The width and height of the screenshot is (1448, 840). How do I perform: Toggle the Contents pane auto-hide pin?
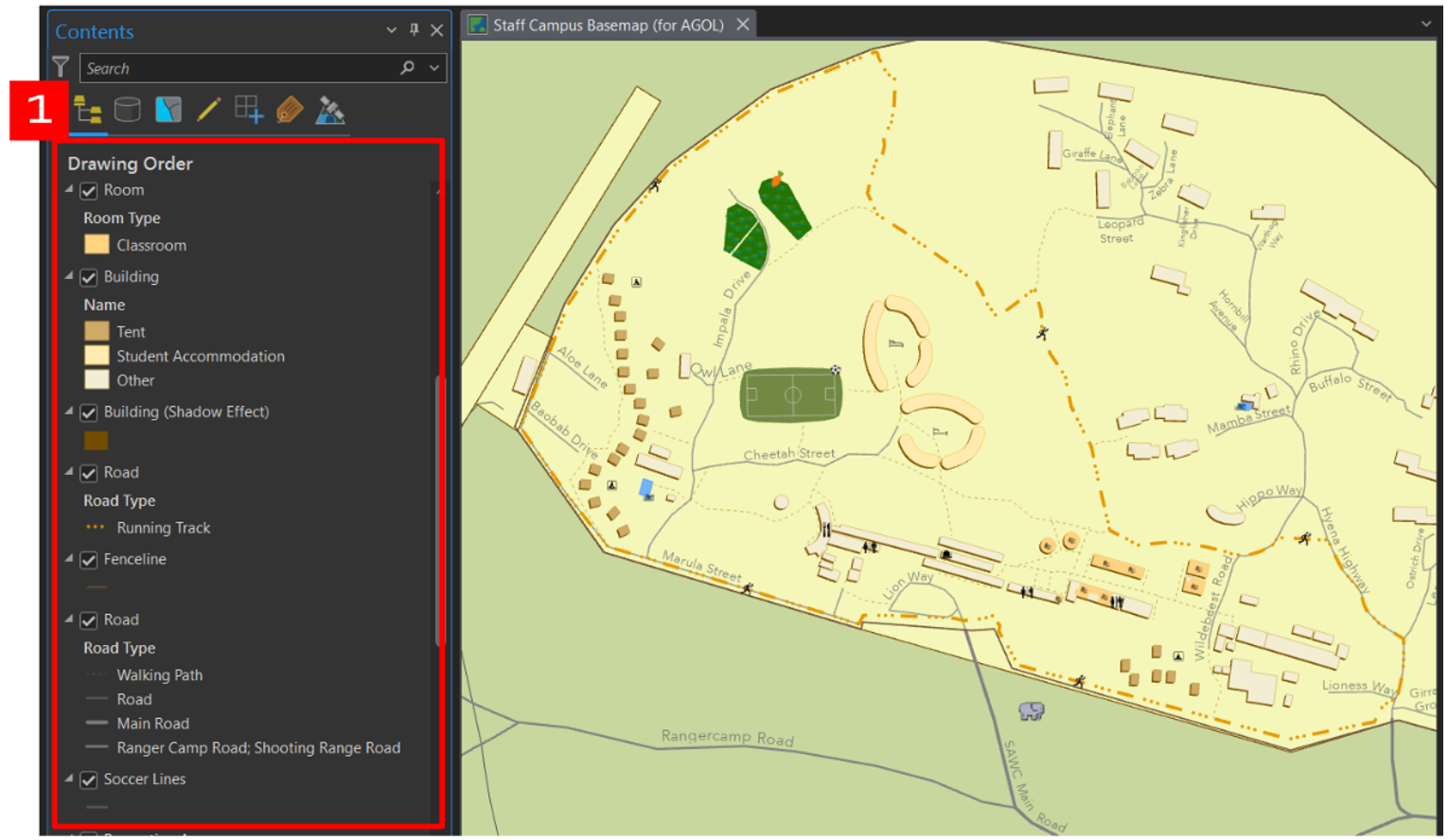[x=415, y=30]
